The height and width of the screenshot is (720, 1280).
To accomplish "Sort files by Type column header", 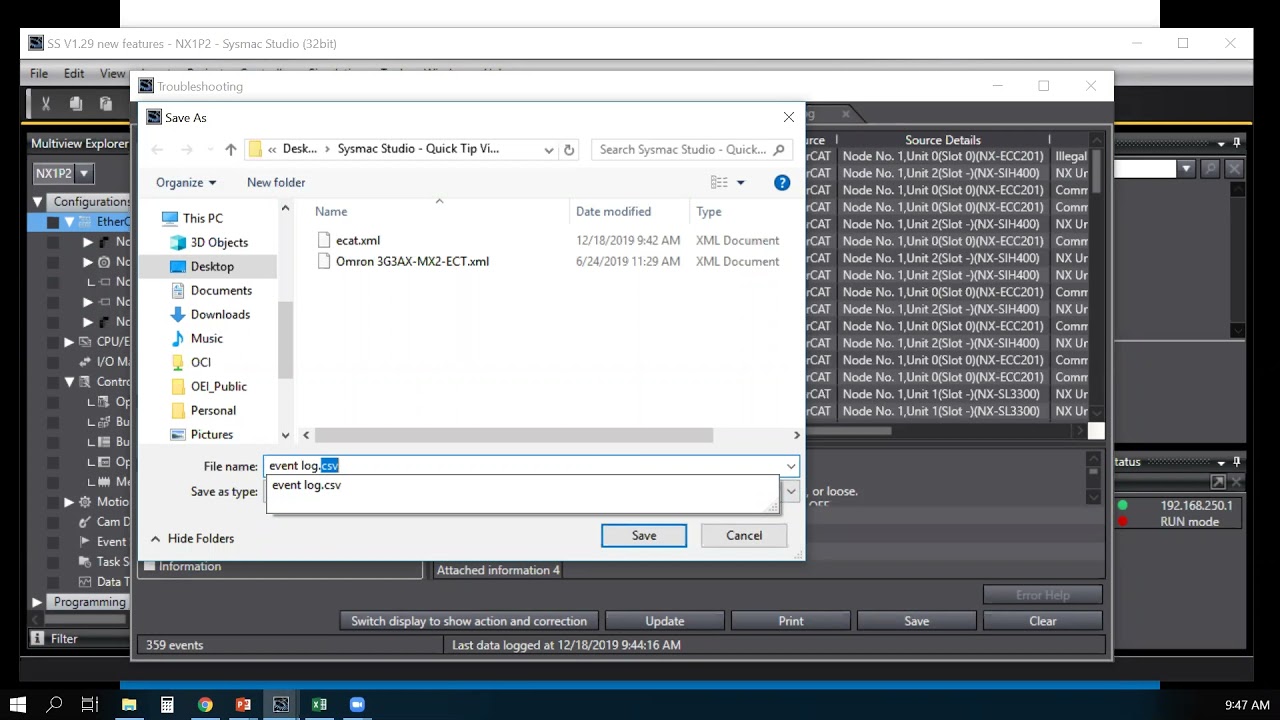I will click(x=709, y=211).
